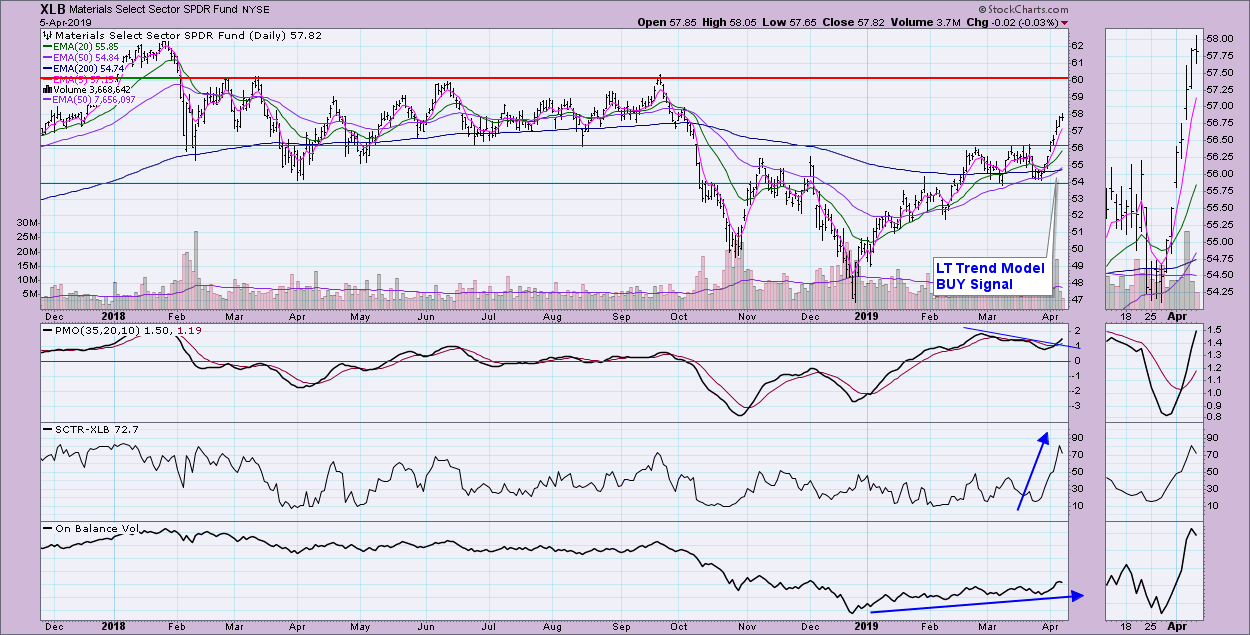Click the SCTR-XLB 72.7 label
This screenshot has height=635, width=1250.
tap(95, 428)
